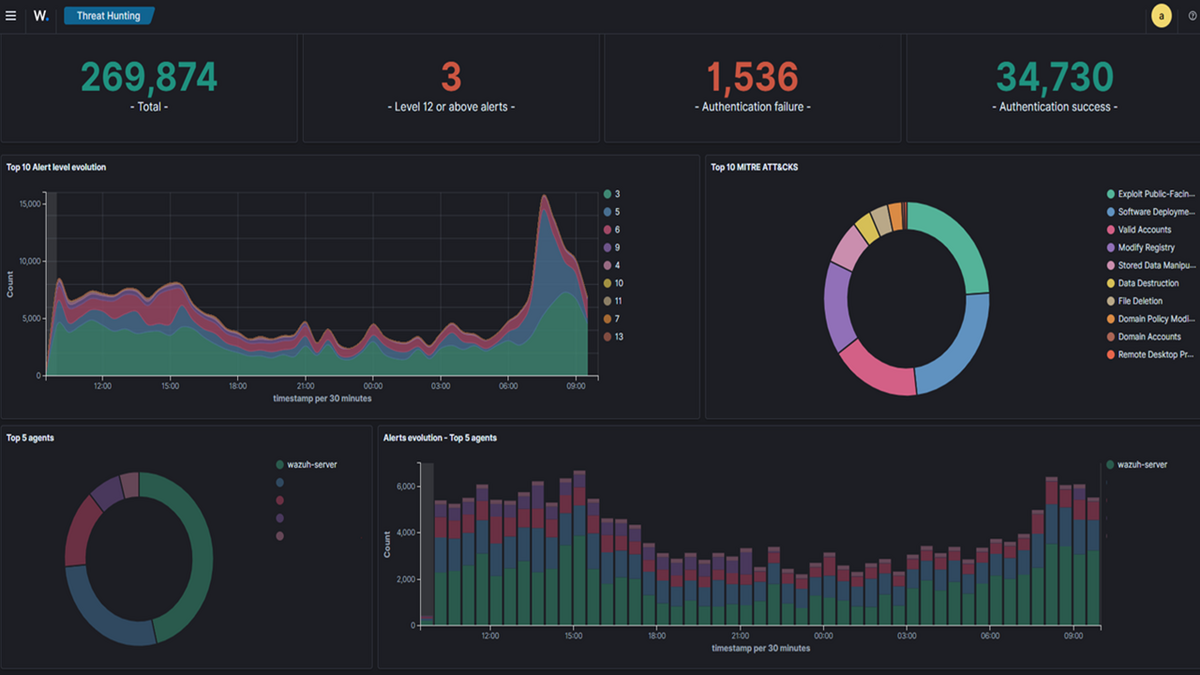Image resolution: width=1200 pixels, height=675 pixels.
Task: Open the user avatar menu
Action: point(1161,16)
